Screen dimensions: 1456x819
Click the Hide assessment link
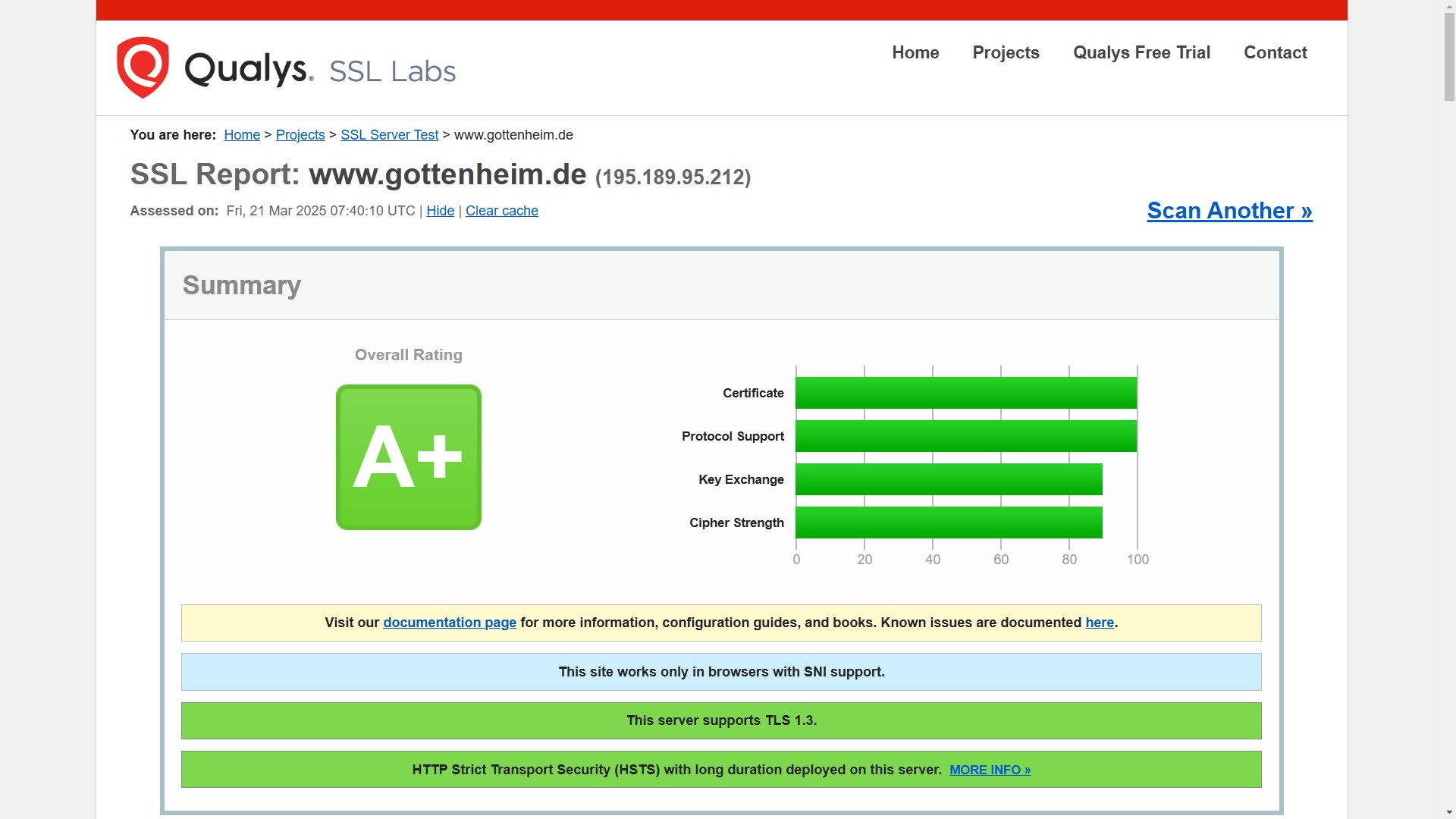(440, 211)
